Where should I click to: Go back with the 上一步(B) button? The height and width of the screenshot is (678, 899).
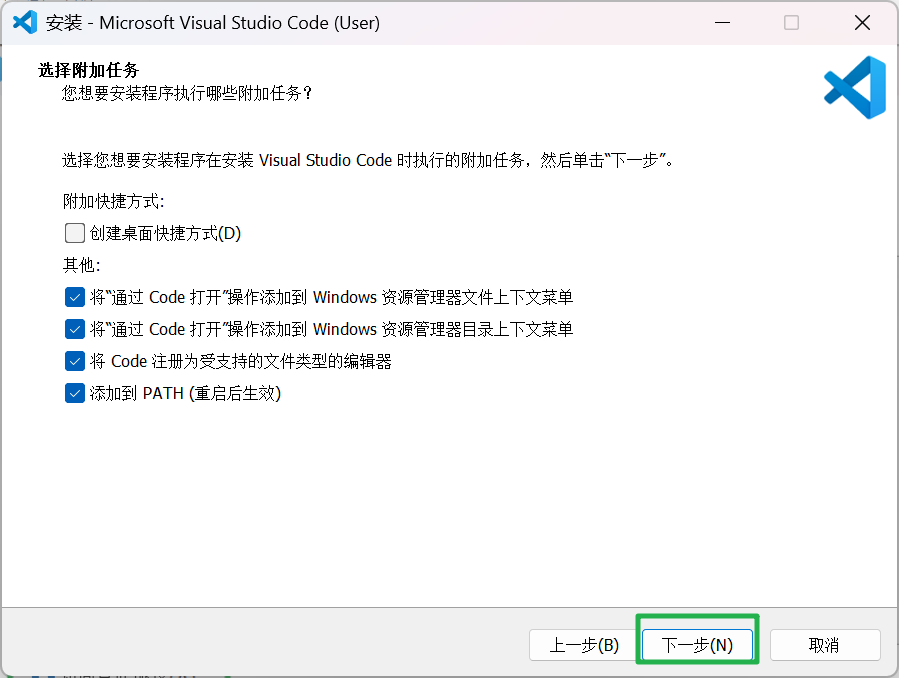[584, 645]
